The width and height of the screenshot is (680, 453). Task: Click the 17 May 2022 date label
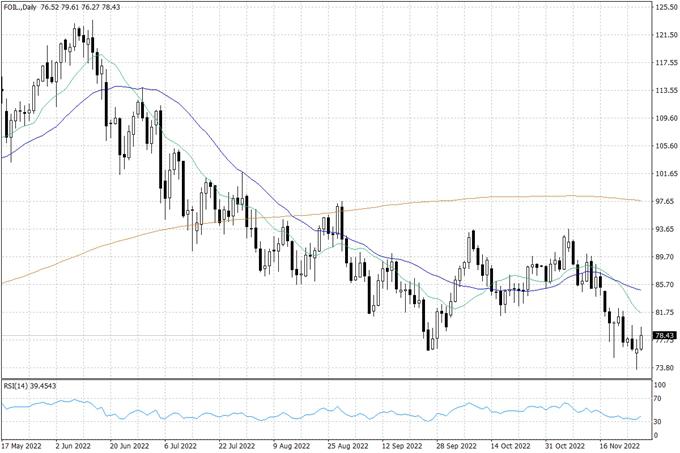(22, 446)
